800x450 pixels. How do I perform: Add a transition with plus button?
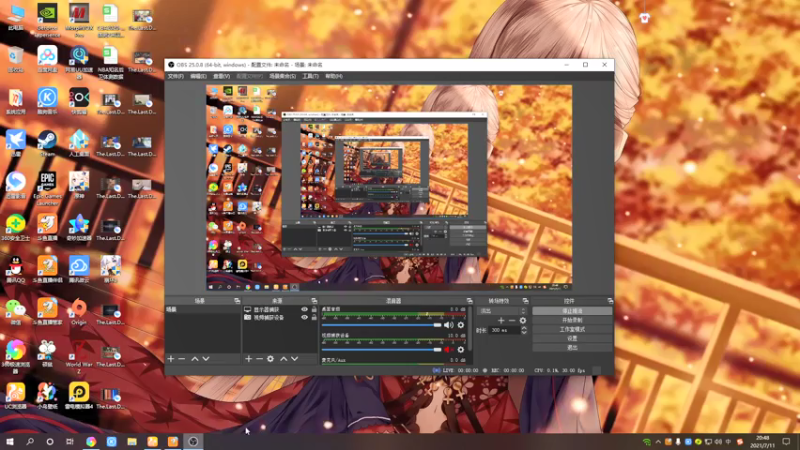click(501, 320)
